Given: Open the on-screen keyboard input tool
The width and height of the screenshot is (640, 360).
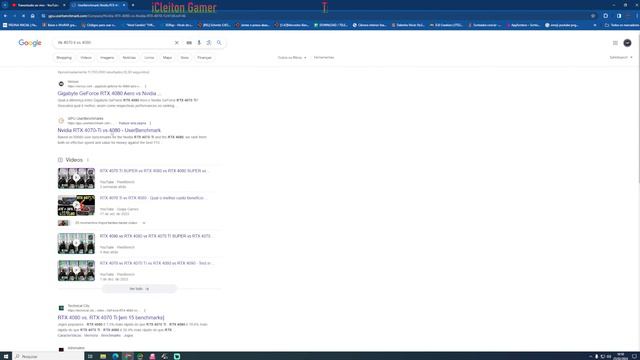Looking at the screenshot, I should (189, 42).
